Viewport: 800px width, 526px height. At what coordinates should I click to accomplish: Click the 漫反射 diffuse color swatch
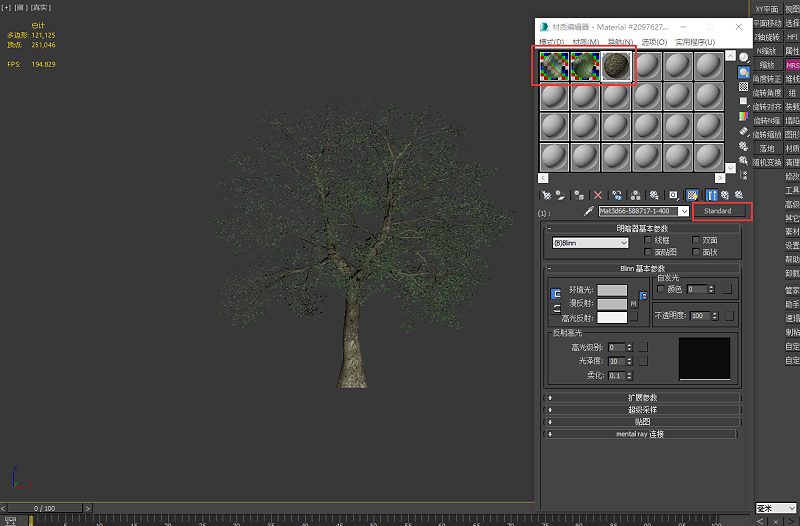(612, 304)
